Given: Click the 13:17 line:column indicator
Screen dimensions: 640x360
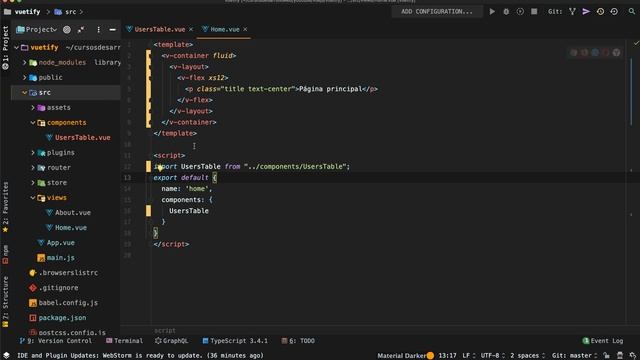Looking at the screenshot, I should pos(447,356).
